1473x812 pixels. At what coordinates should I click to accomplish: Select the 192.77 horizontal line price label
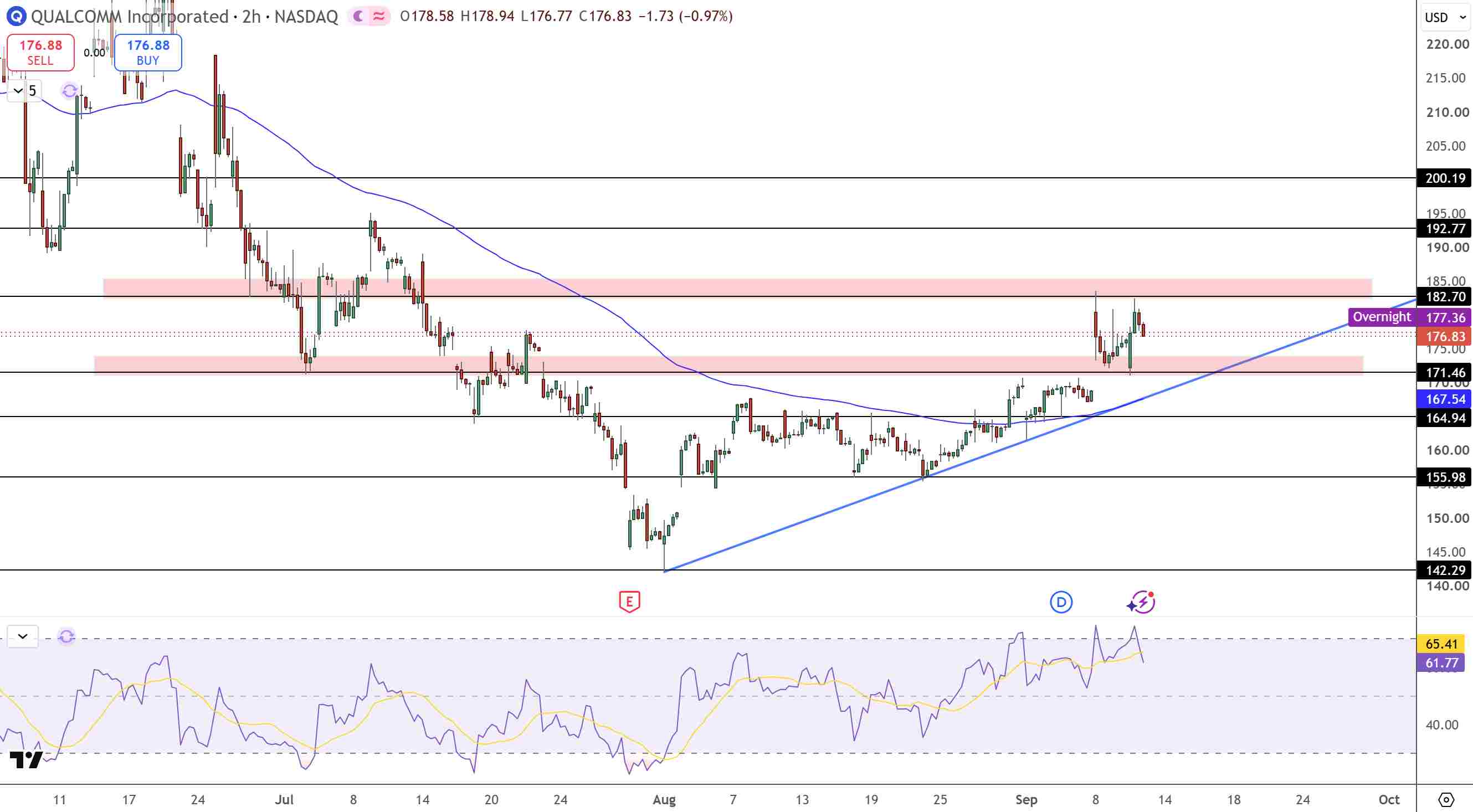pyautogui.click(x=1444, y=229)
